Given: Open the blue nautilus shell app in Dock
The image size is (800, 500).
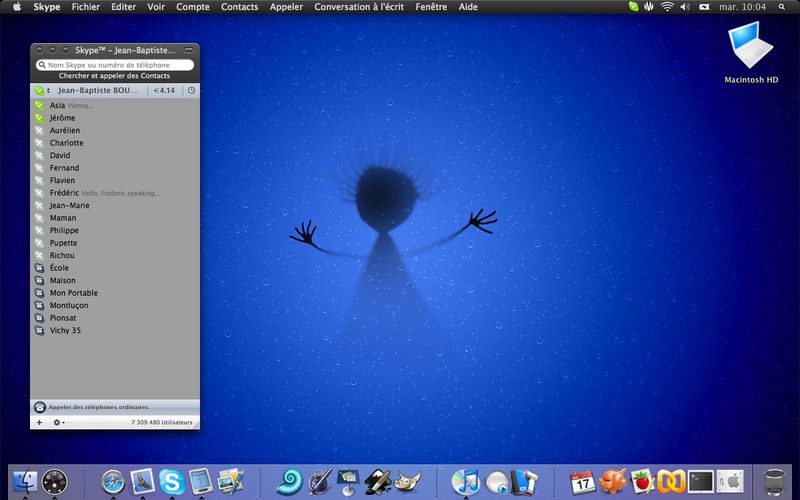Looking at the screenshot, I should (x=289, y=482).
